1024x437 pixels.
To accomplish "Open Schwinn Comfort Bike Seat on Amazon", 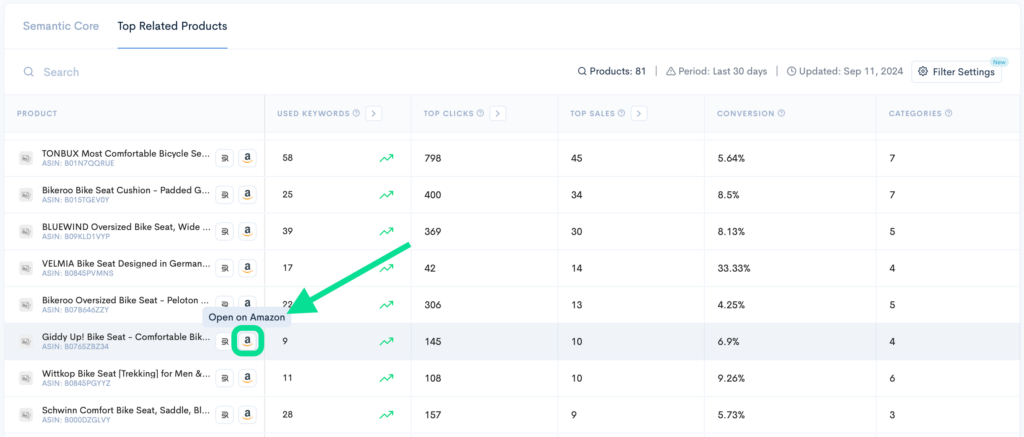I will (247, 413).
